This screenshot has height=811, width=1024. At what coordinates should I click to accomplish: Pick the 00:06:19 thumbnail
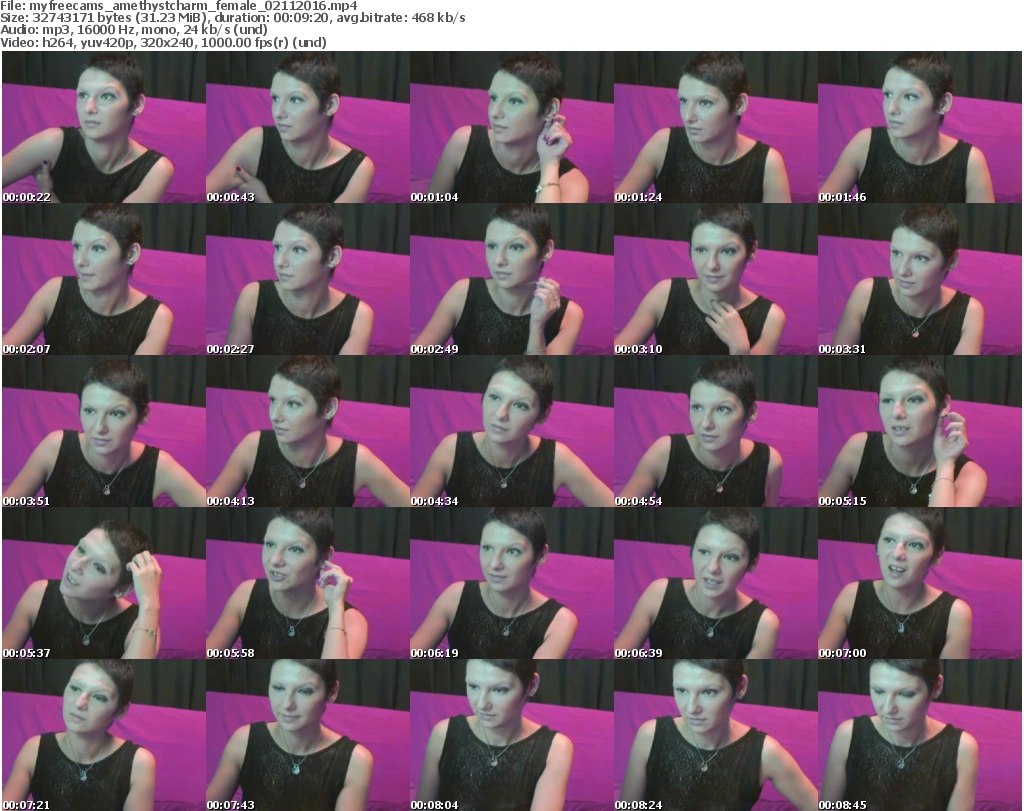click(x=512, y=583)
